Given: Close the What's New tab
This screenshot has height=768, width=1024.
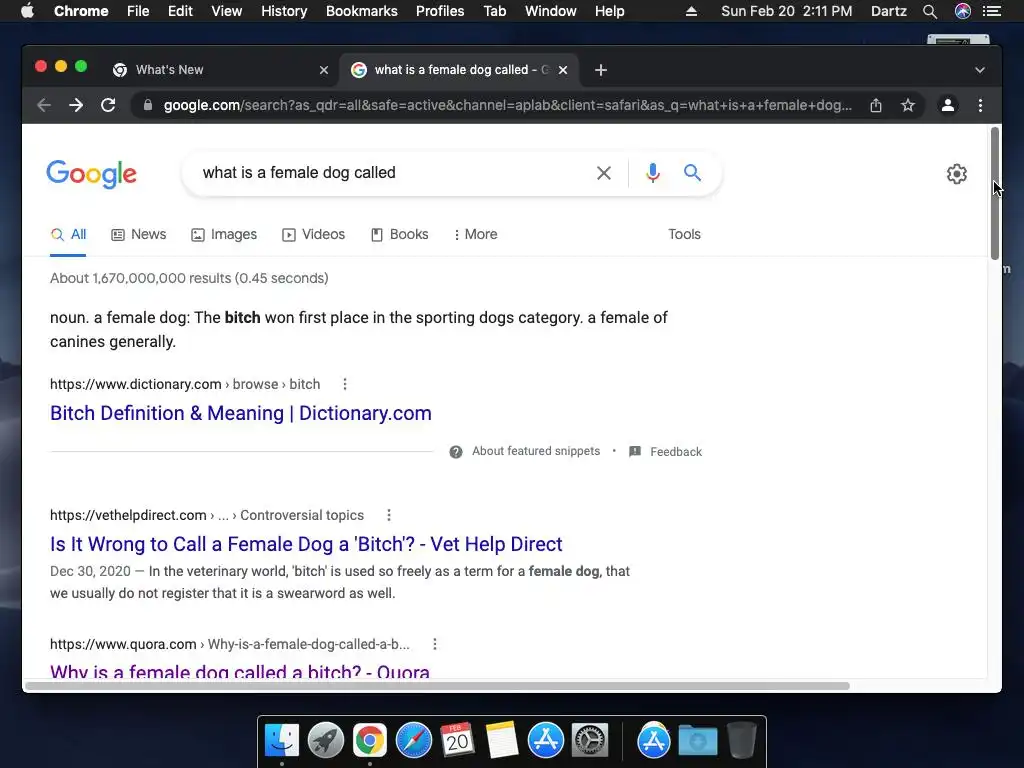Looking at the screenshot, I should tap(324, 70).
